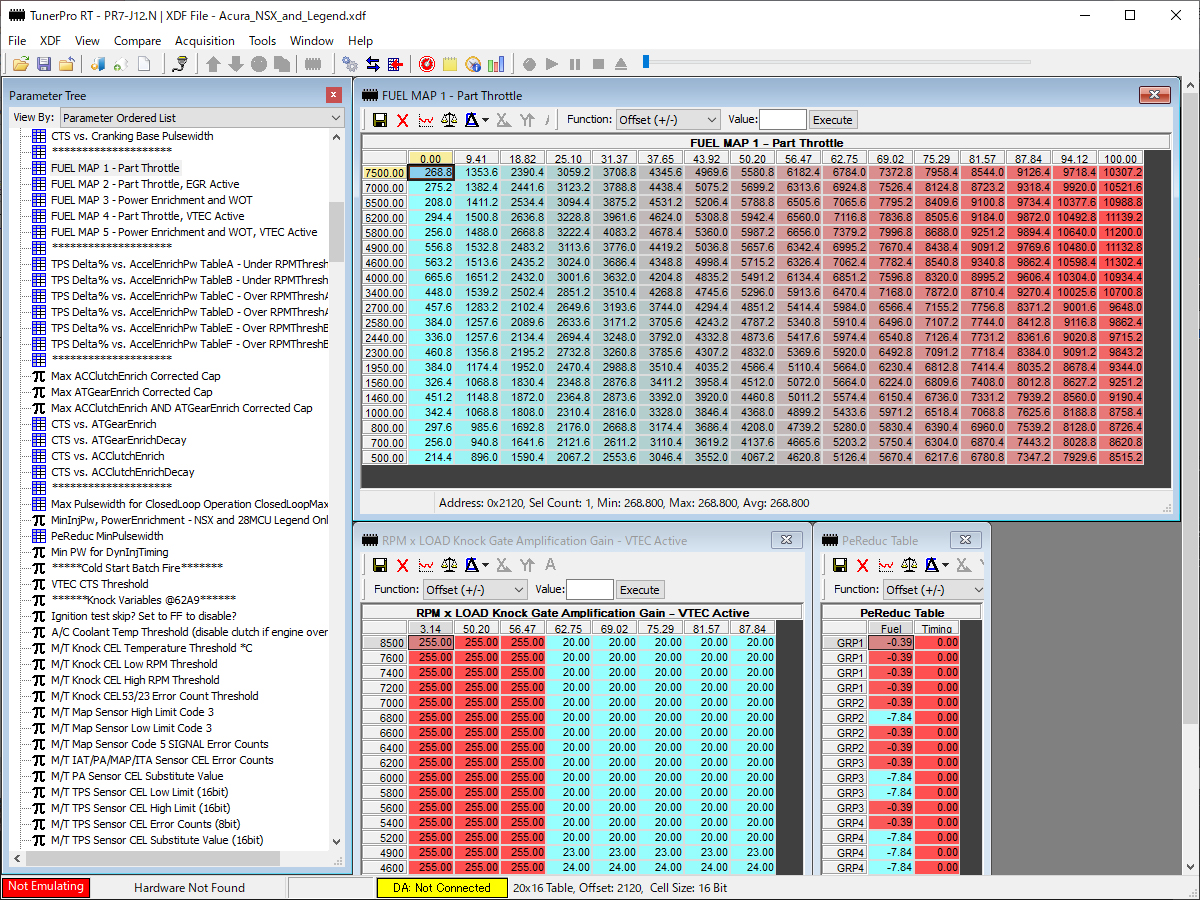Click the play button in the acquisition toolbar

pyautogui.click(x=552, y=64)
